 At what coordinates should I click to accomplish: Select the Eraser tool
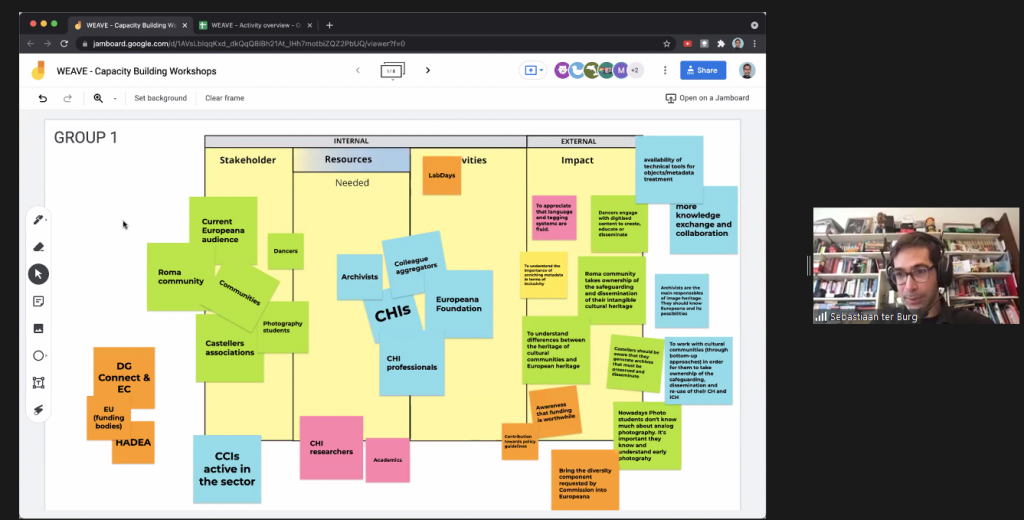coord(39,247)
